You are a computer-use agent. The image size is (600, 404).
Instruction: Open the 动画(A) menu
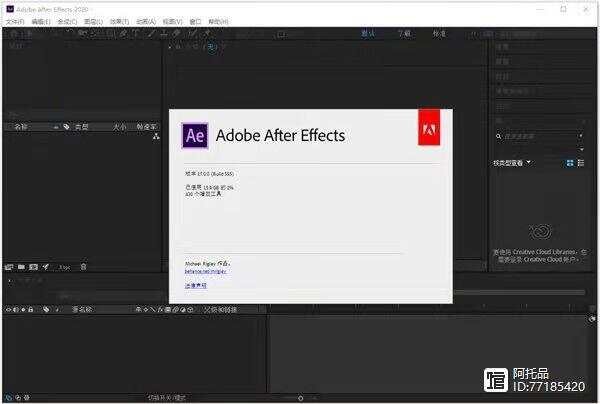[146, 22]
